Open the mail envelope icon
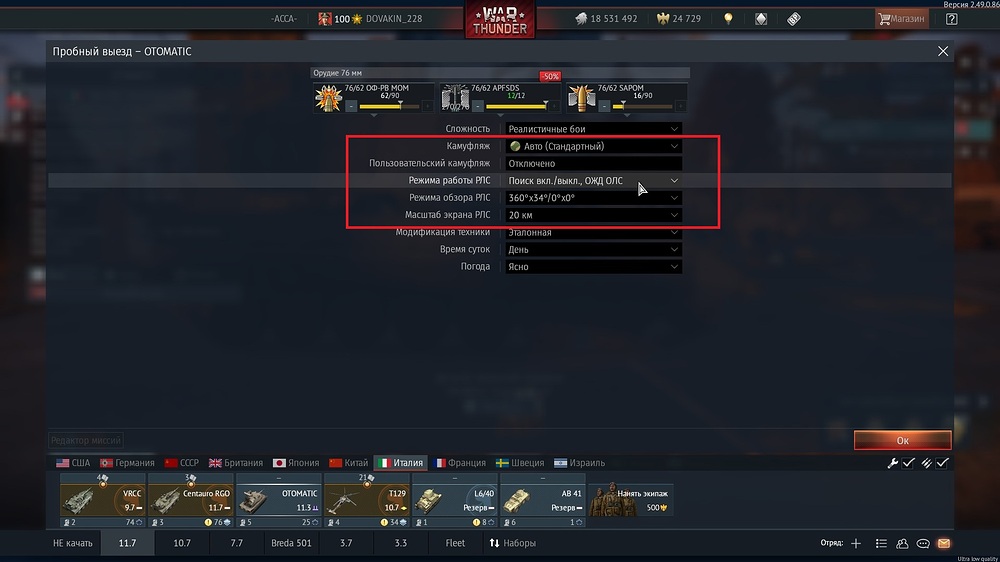 tap(944, 544)
